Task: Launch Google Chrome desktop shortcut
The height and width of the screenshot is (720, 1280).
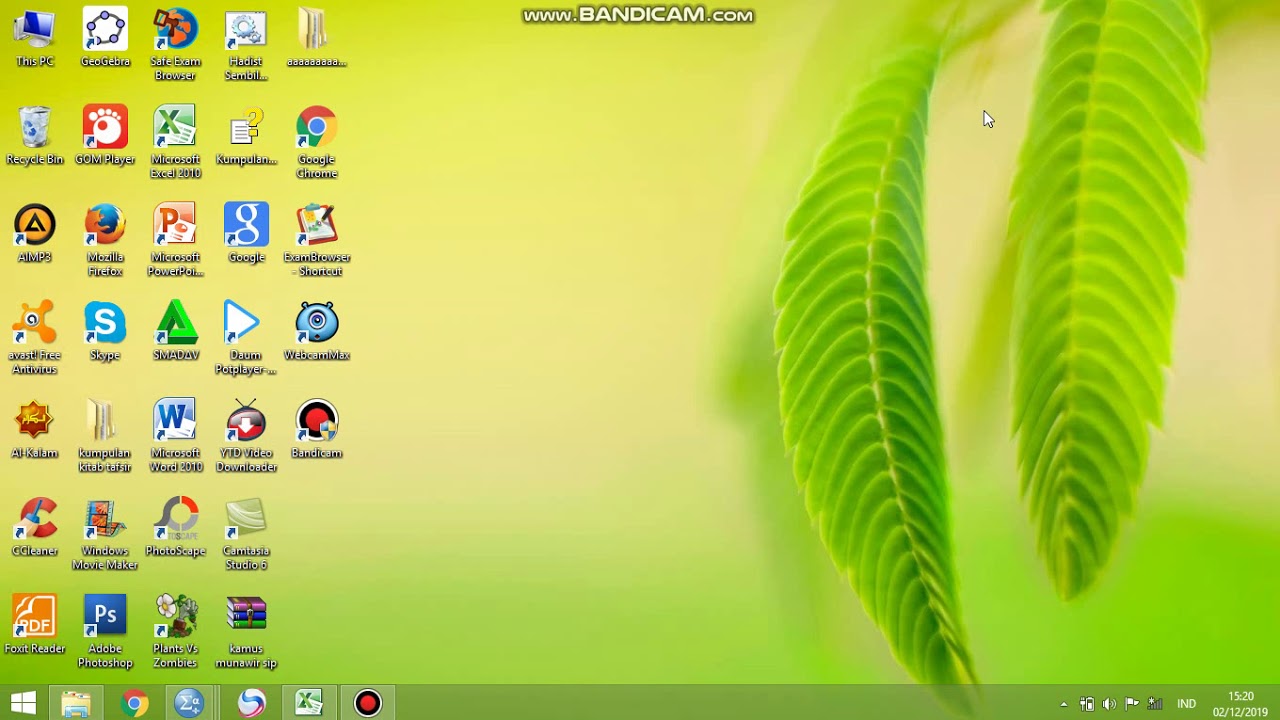Action: 316,143
